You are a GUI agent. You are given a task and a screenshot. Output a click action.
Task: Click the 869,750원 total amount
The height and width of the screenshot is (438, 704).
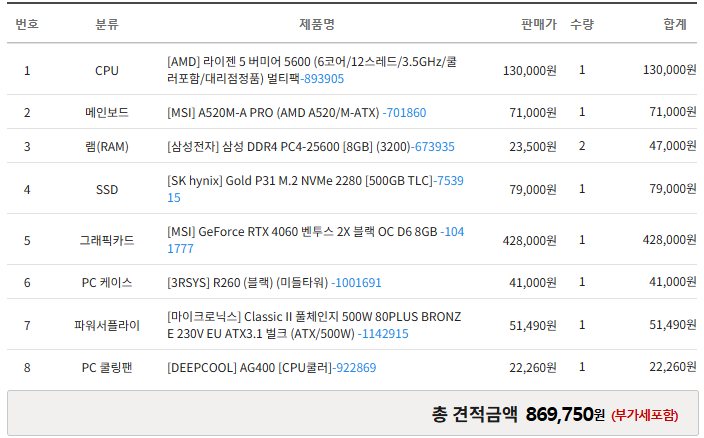click(x=565, y=414)
